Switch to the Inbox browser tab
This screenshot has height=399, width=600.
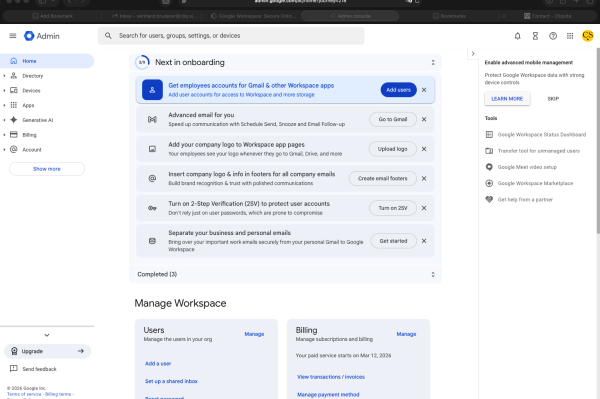pos(154,16)
